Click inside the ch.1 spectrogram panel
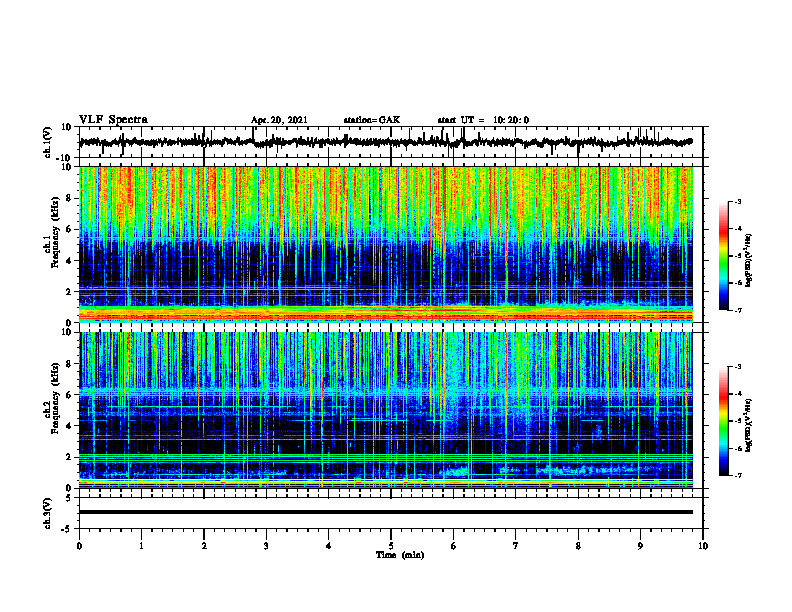This screenshot has height=612, width=792. (385, 244)
